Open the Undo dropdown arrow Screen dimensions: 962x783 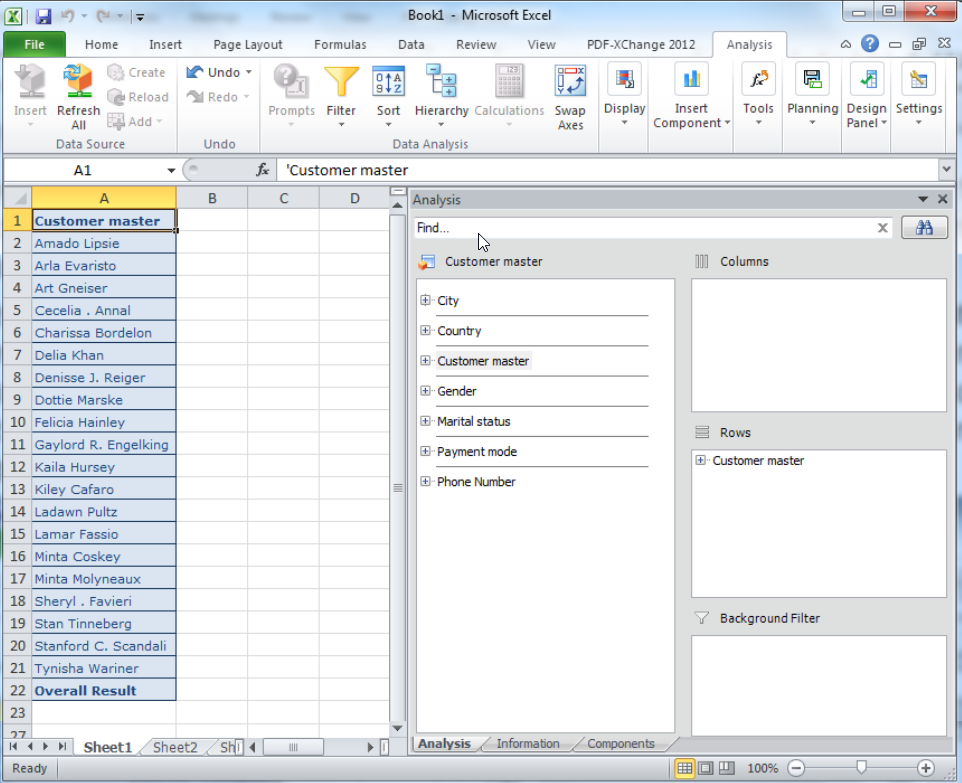coord(249,72)
